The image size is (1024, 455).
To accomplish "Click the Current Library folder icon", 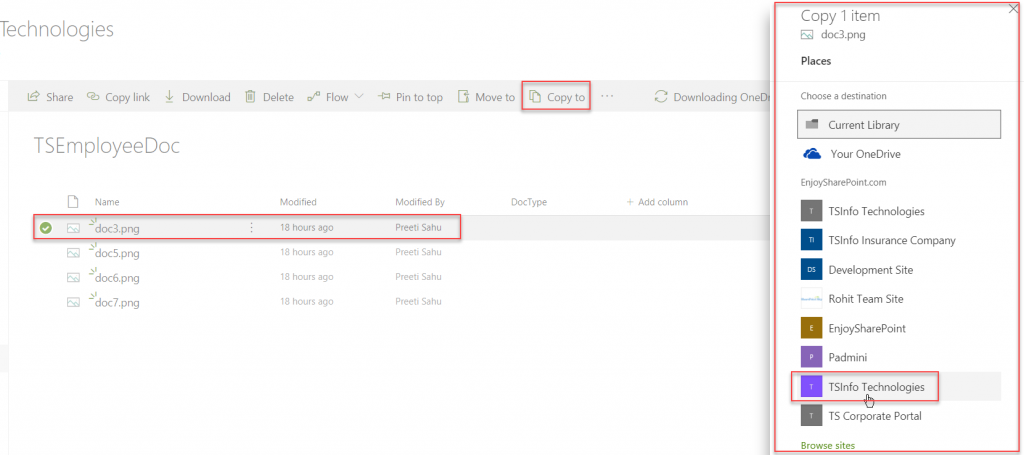I will click(812, 124).
